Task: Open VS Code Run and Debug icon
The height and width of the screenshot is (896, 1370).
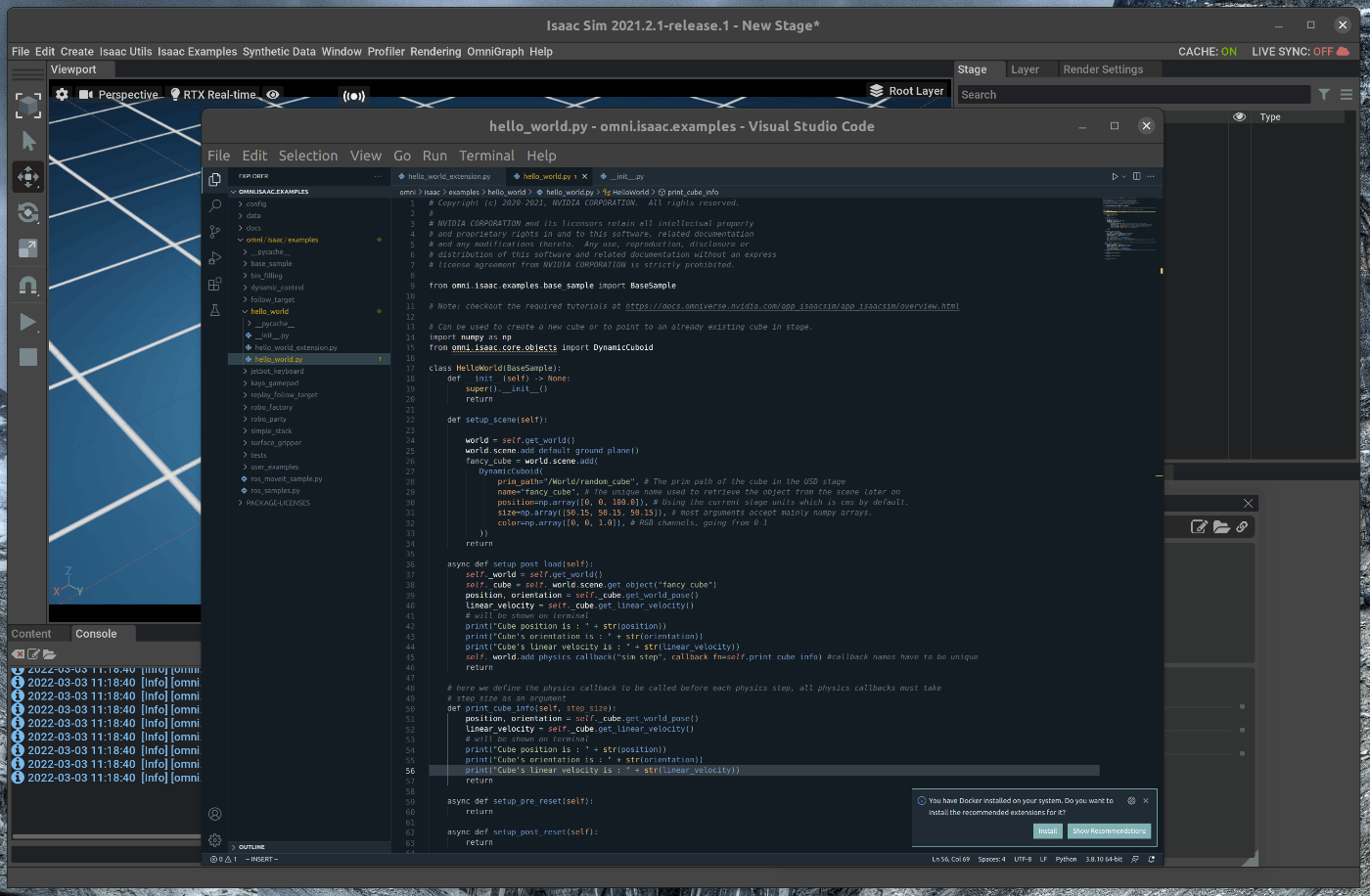Action: point(214,258)
